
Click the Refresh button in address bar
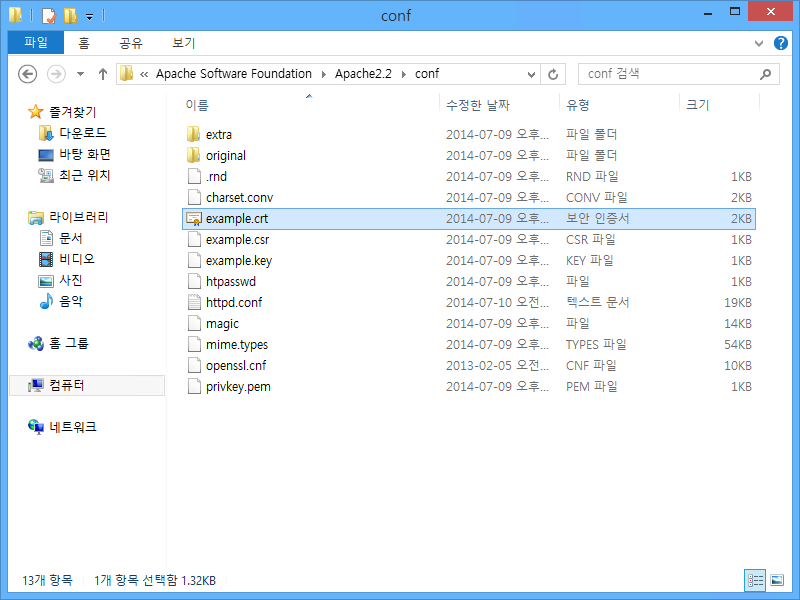tap(554, 74)
